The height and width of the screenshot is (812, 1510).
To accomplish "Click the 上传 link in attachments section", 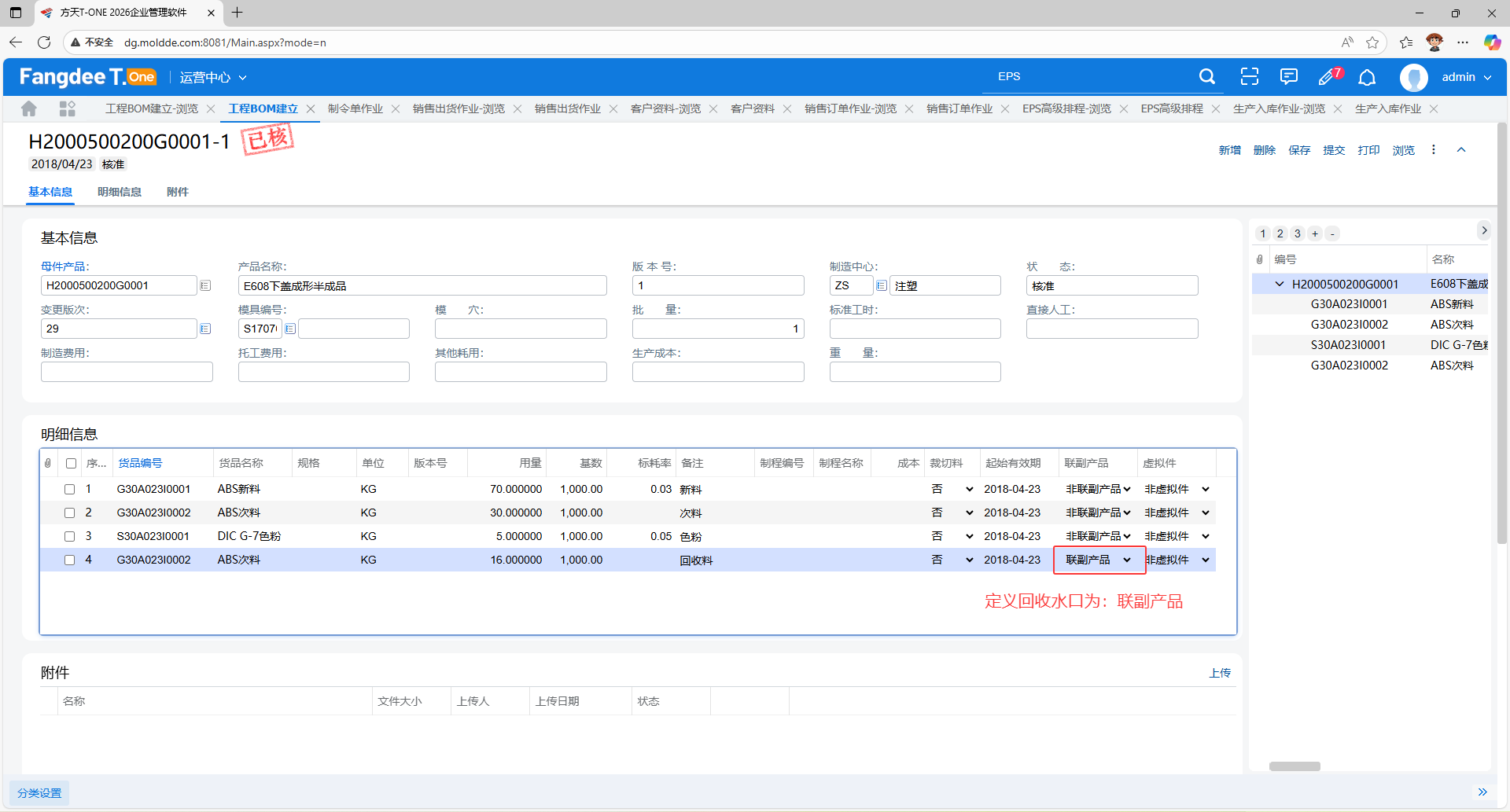I will point(1220,673).
